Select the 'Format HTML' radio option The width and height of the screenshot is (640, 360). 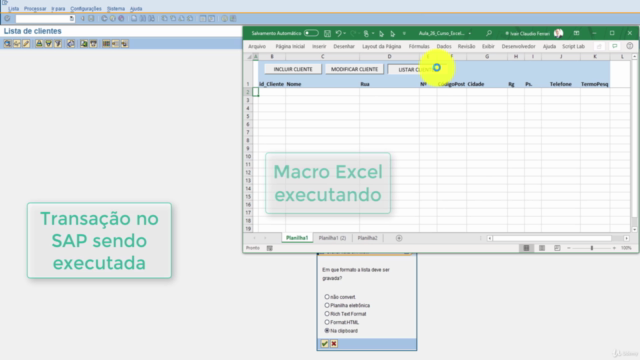[x=327, y=322]
